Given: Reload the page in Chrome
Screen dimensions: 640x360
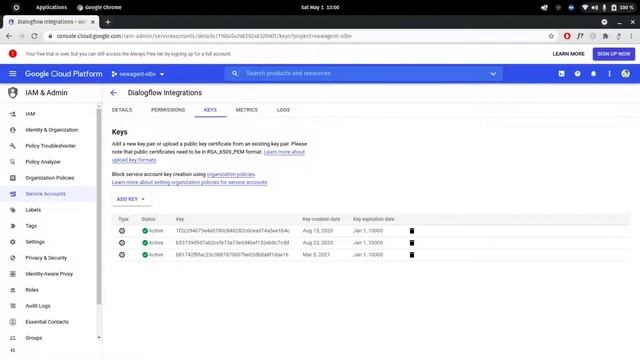Looking at the screenshot, I should pos(34,36).
